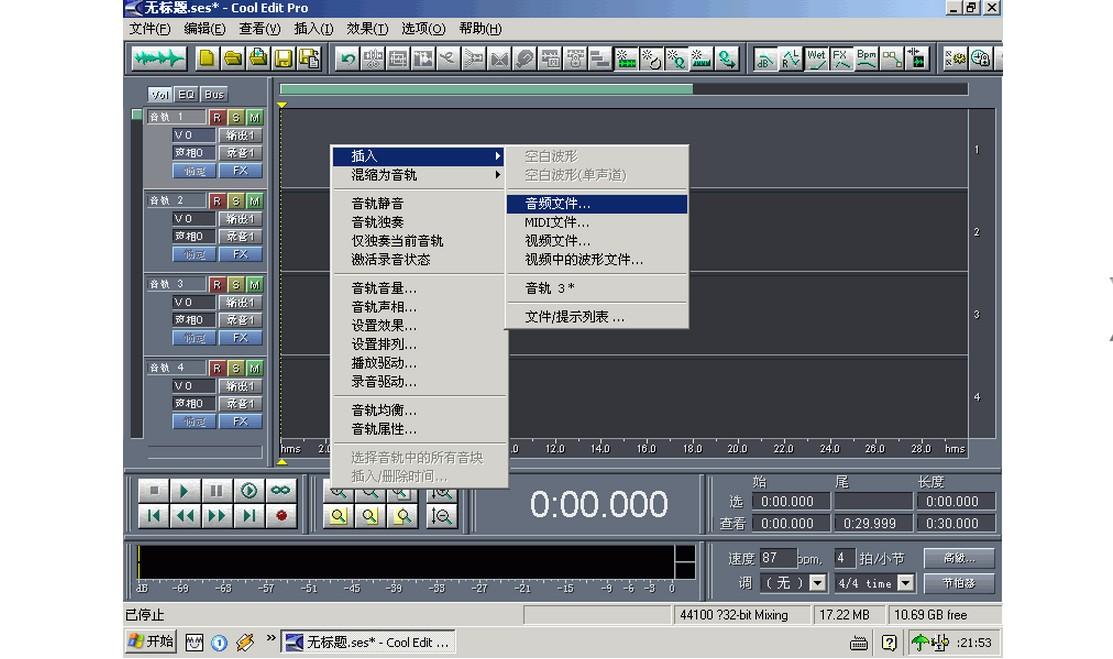Click the Save All toolbar icon
Viewport: 1113px width, 659px height.
(309, 58)
